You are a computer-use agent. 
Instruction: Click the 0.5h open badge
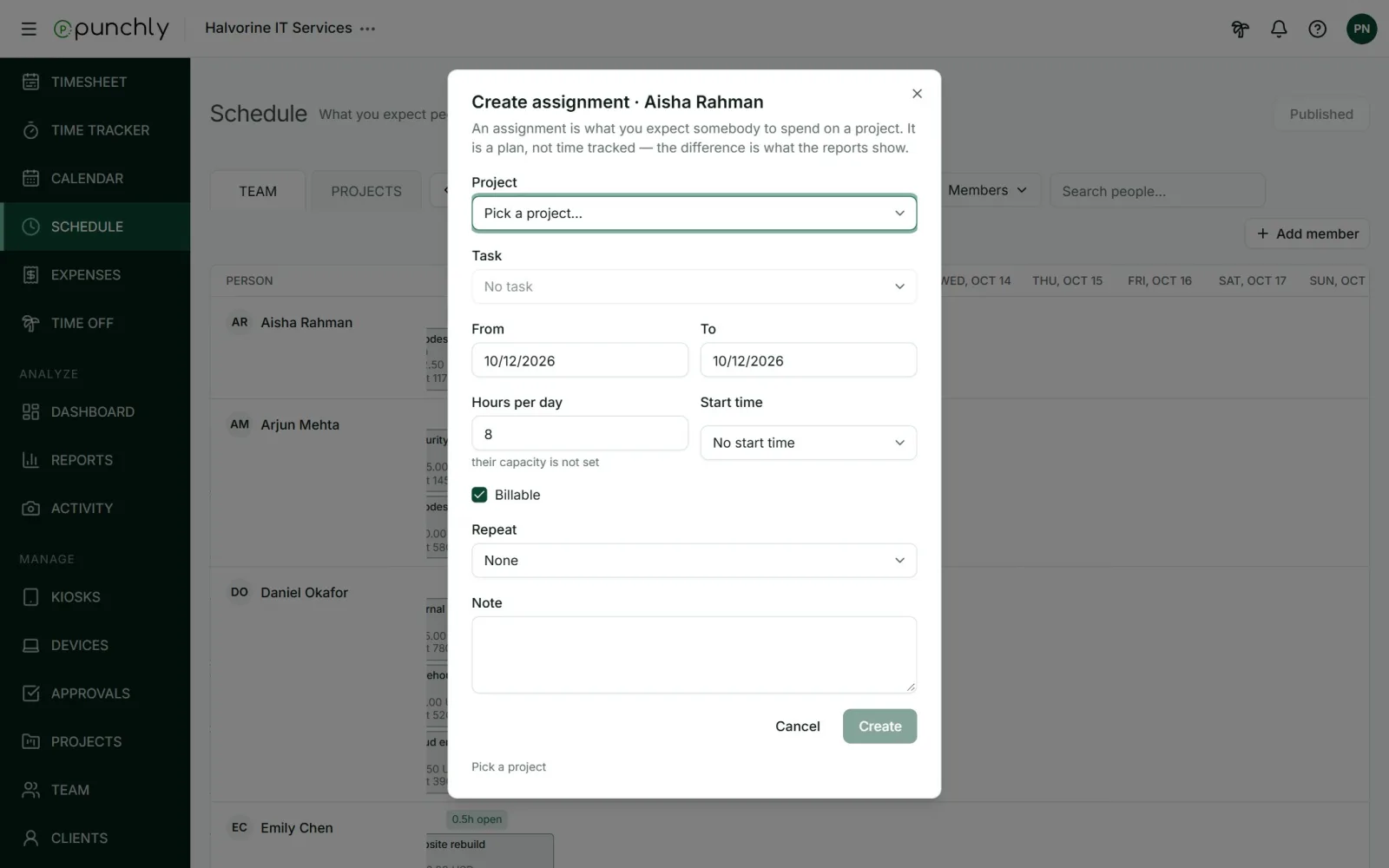point(477,819)
